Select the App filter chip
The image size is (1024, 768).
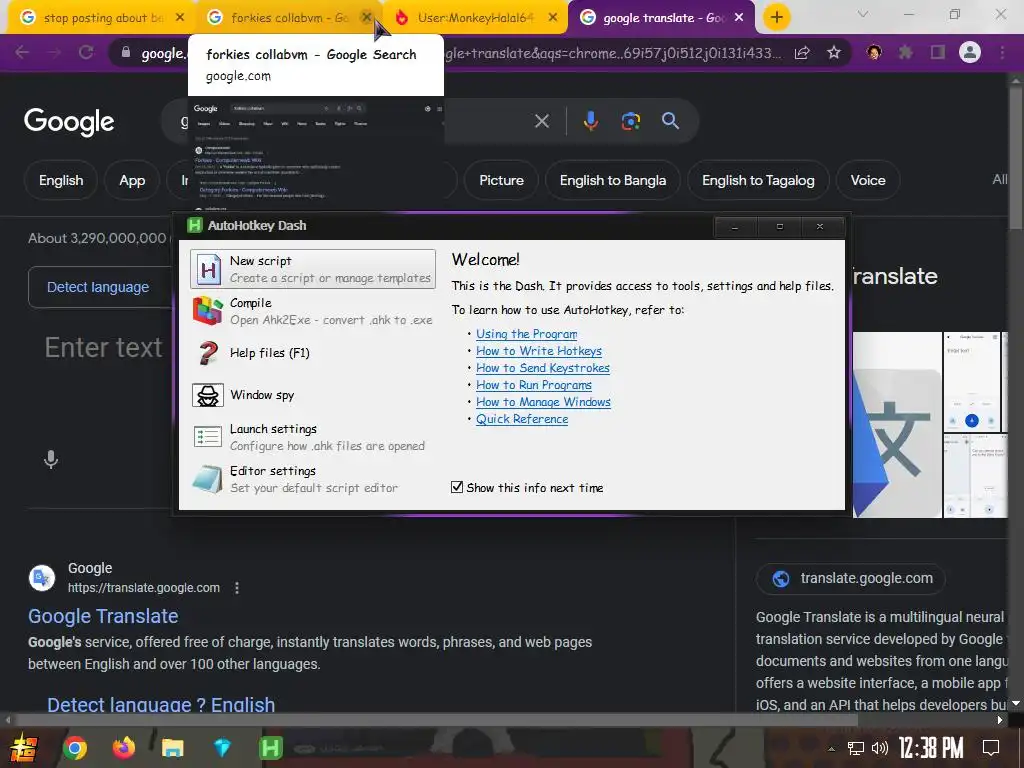point(132,180)
